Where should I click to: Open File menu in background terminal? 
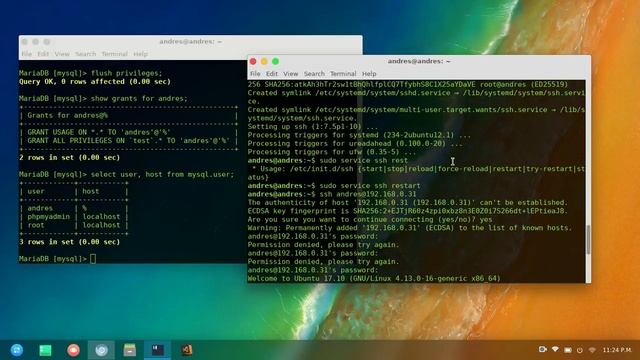click(27, 54)
